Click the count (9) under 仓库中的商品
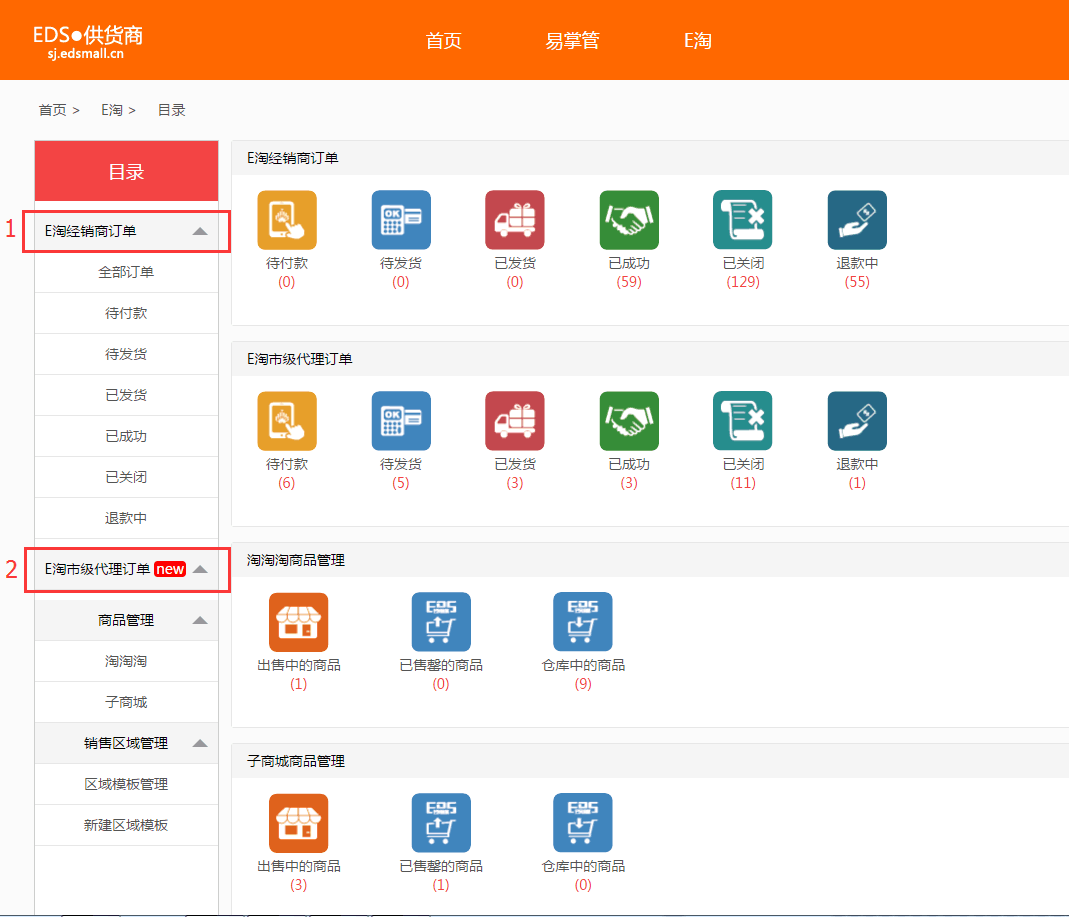Image resolution: width=1069 pixels, height=917 pixels. (583, 684)
